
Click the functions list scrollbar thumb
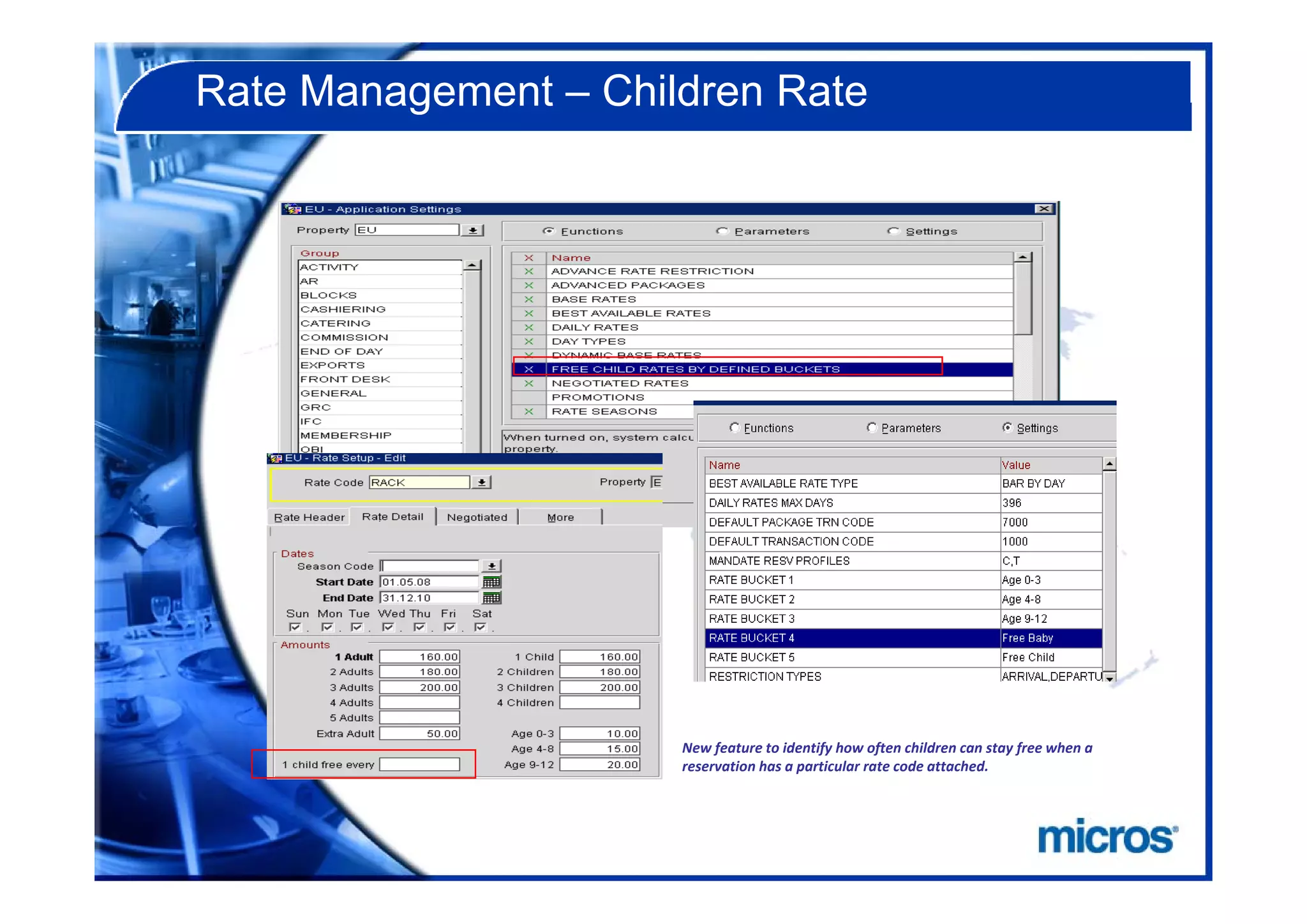pos(1023,298)
